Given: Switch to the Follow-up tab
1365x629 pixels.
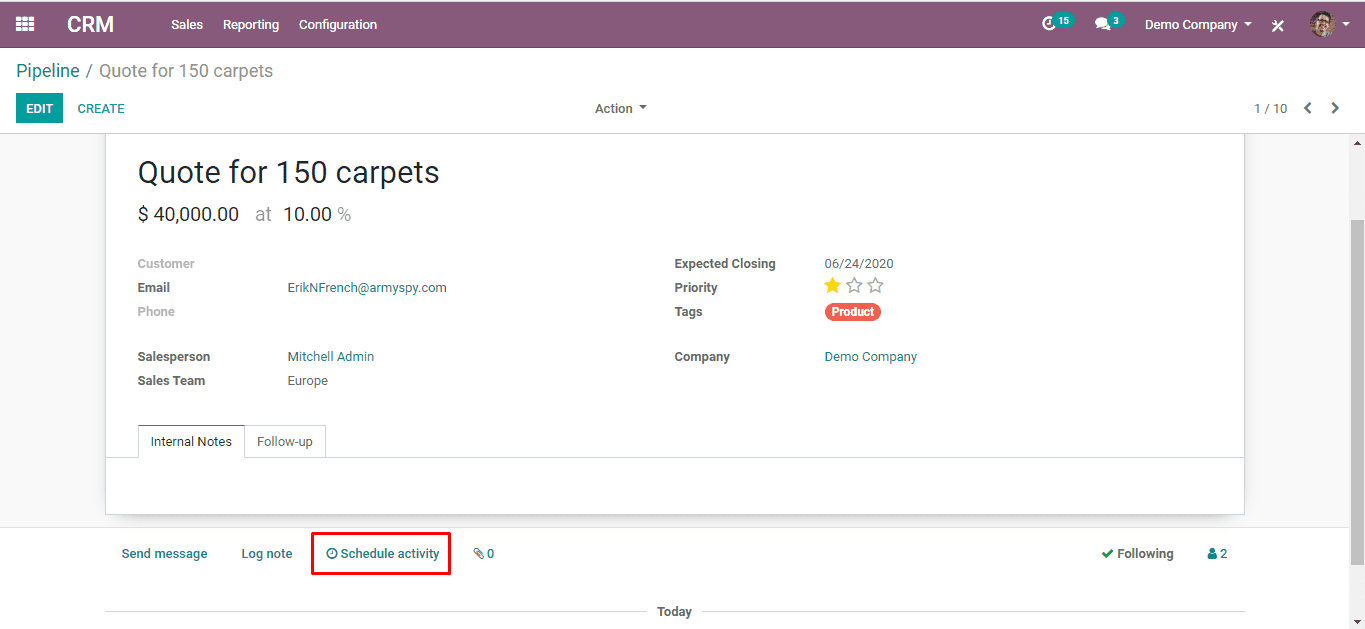Looking at the screenshot, I should click(x=285, y=441).
